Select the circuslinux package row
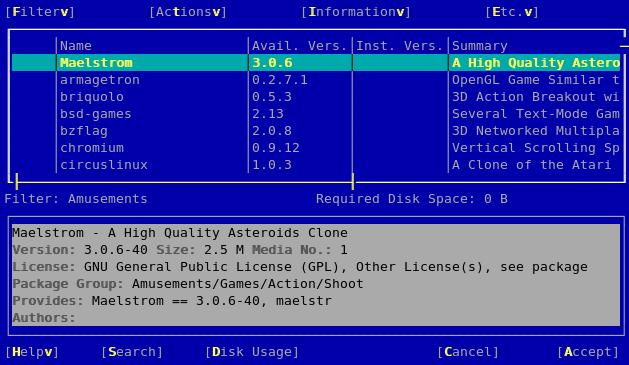 pos(316,165)
